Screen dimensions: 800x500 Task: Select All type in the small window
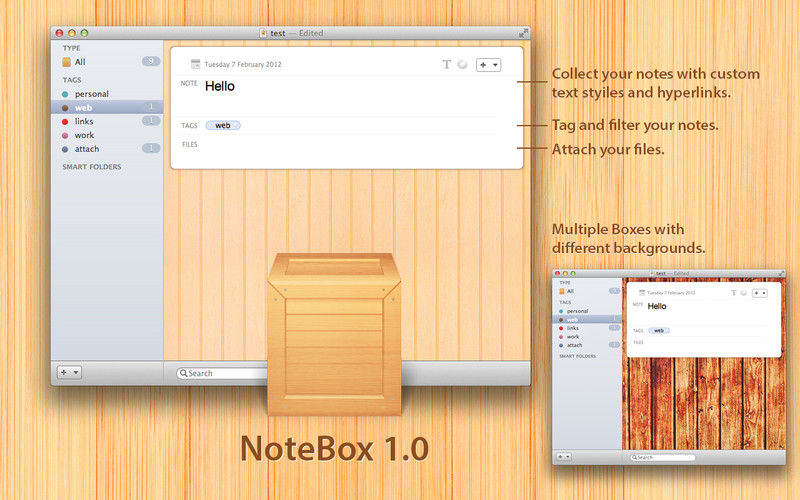pos(587,291)
